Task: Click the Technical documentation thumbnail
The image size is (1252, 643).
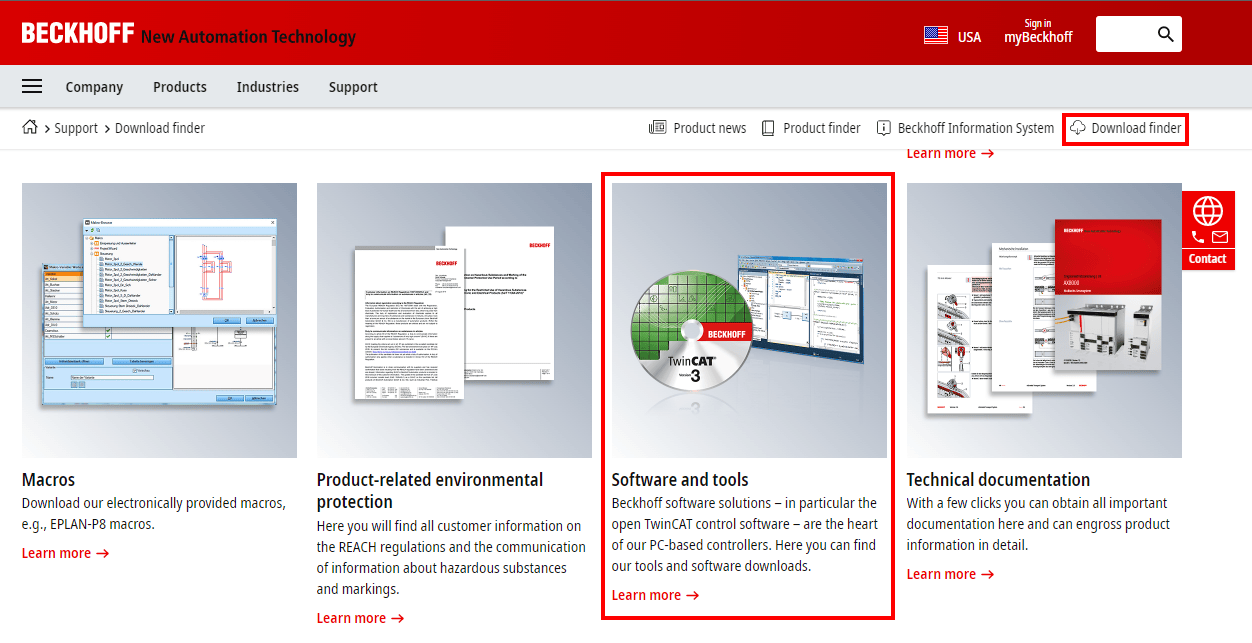Action: point(1044,320)
